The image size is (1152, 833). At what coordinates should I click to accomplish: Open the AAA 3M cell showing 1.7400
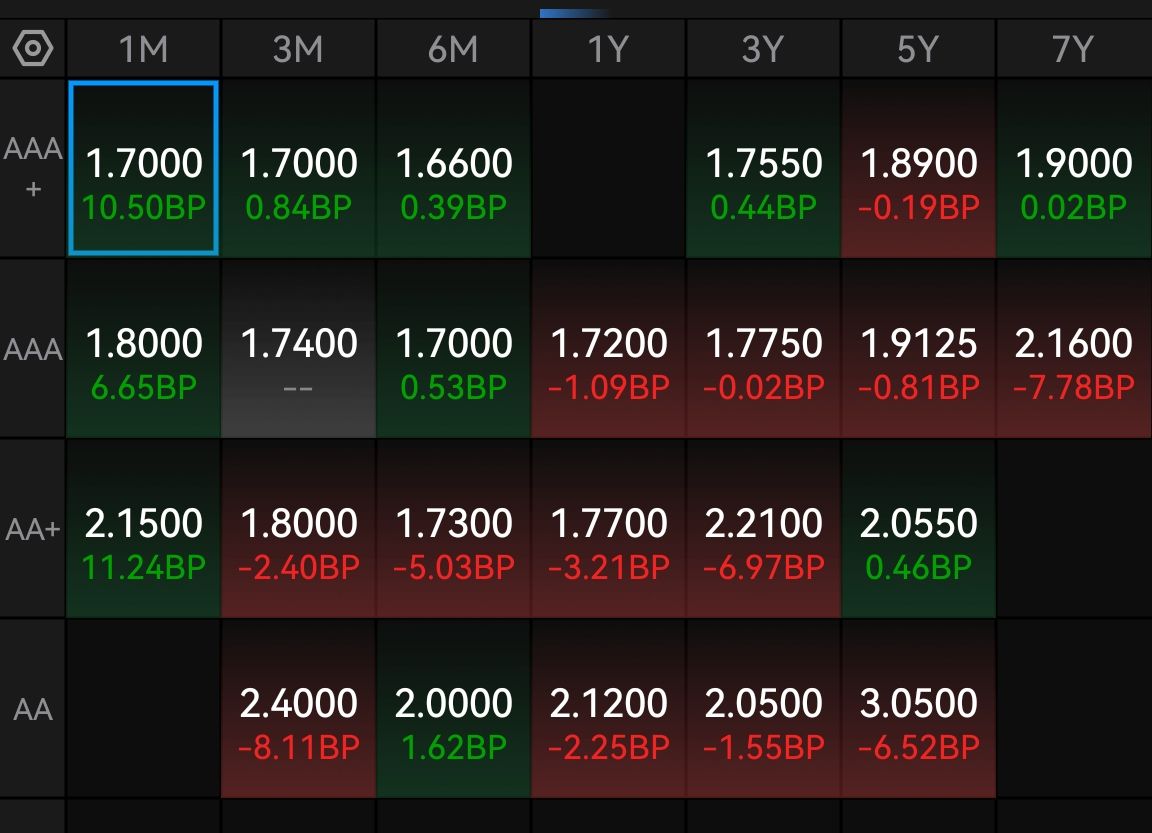298,349
